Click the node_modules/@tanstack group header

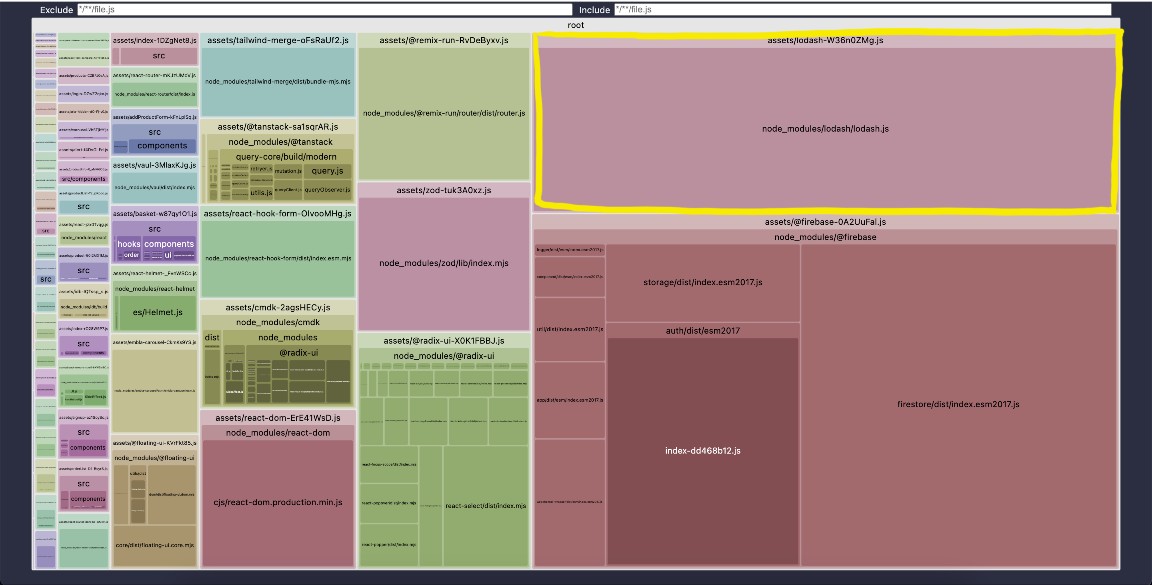pos(280,142)
